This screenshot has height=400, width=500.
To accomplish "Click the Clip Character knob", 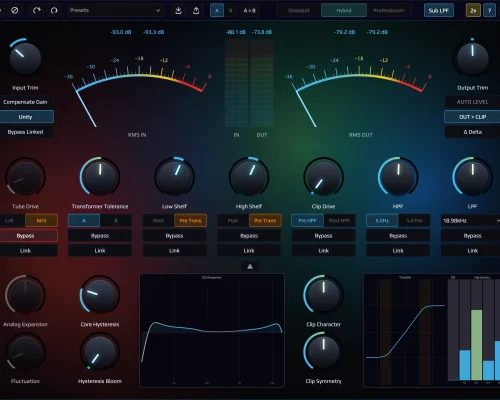I will pyautogui.click(x=323, y=295).
